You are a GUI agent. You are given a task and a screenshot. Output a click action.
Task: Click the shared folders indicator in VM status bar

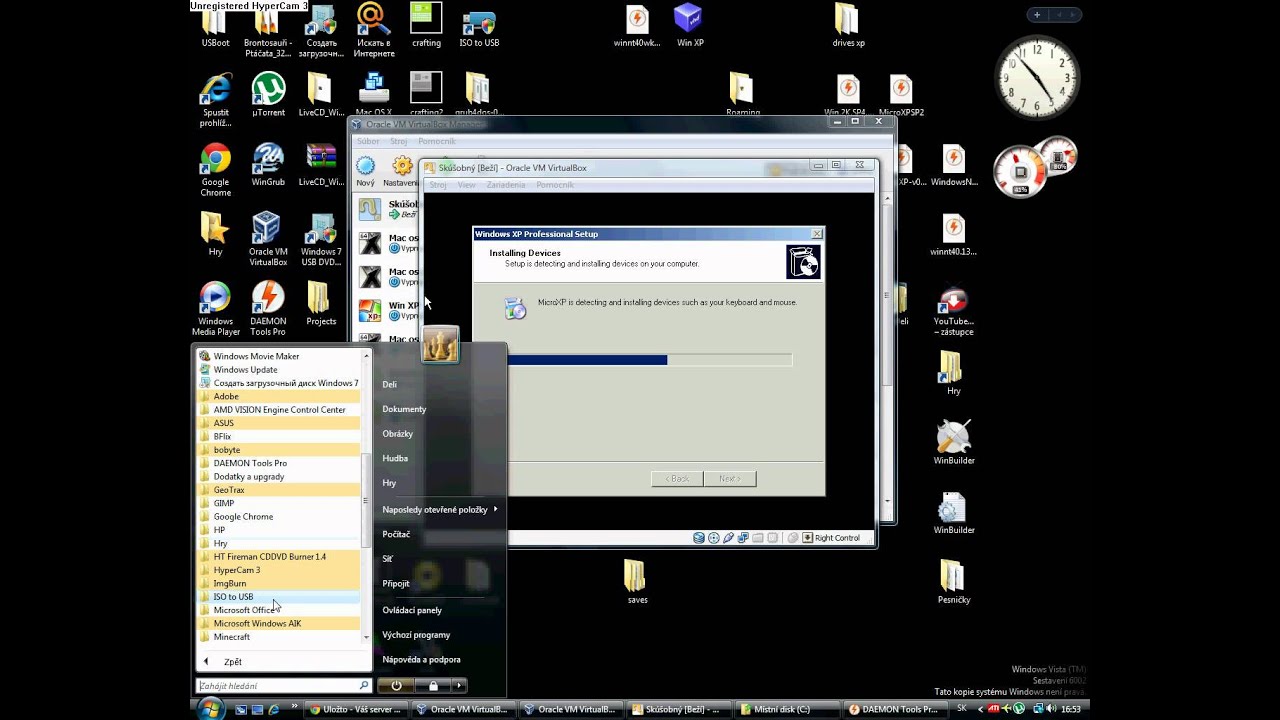759,538
